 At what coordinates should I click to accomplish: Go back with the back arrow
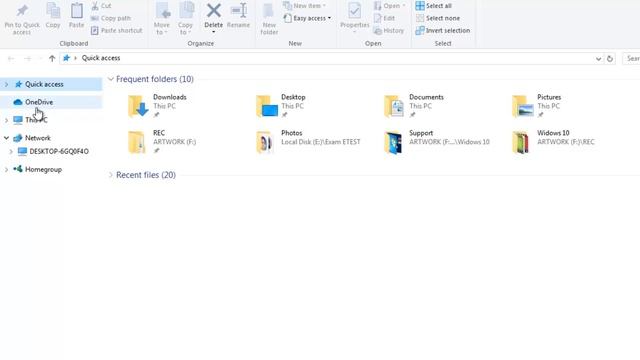pos(11,59)
